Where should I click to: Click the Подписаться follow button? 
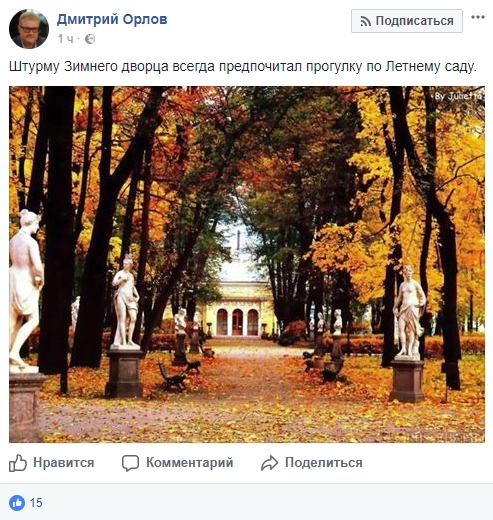pyautogui.click(x=407, y=21)
